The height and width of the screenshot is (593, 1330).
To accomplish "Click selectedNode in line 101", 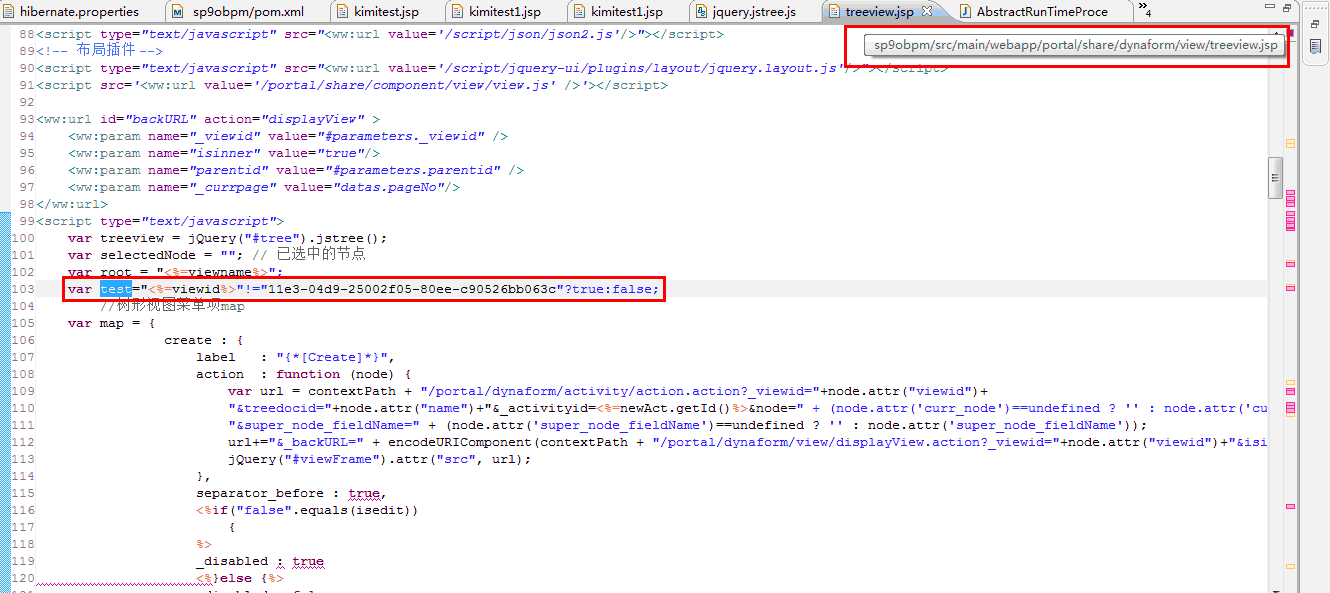I will pos(147,255).
